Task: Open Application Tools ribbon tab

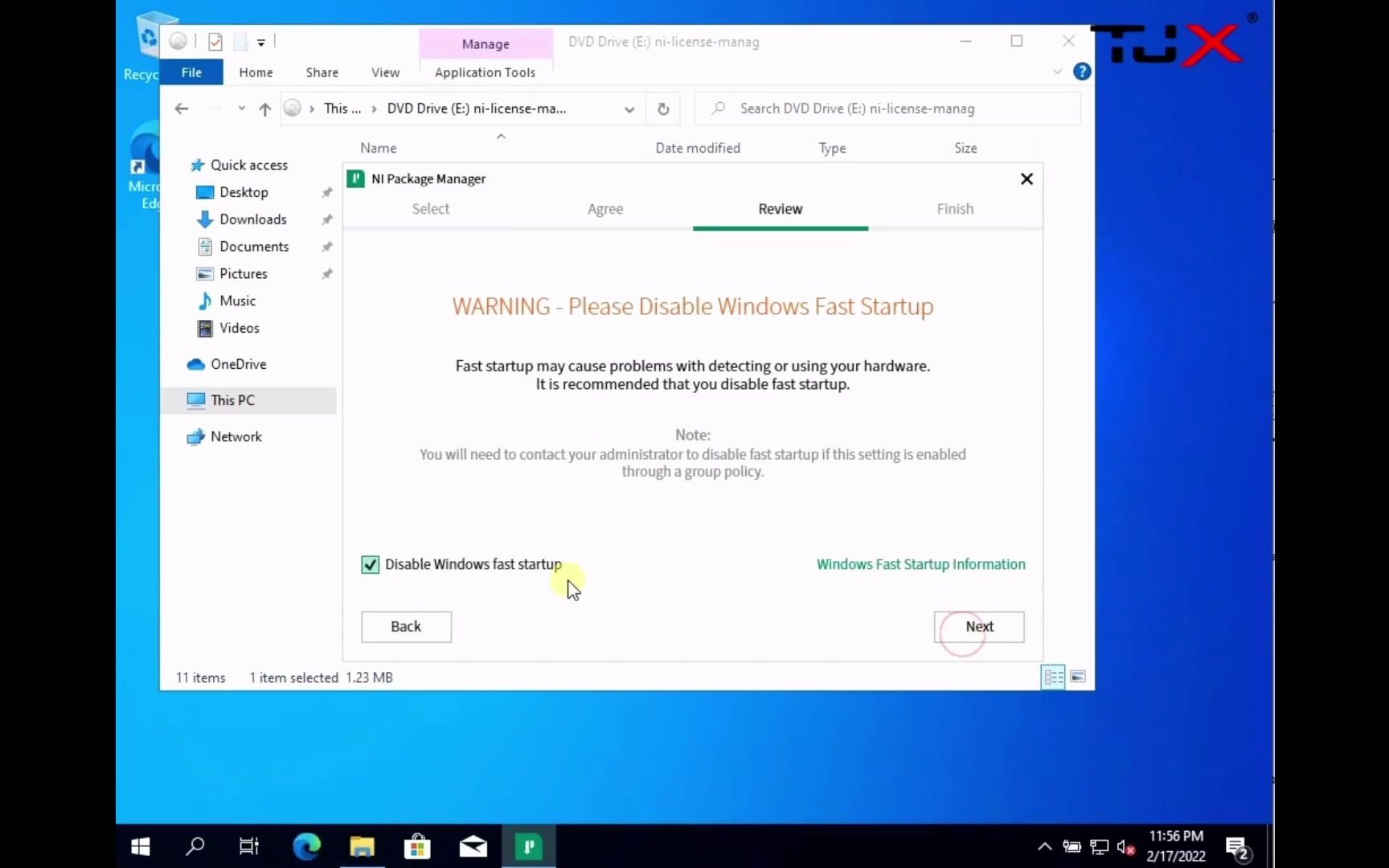Action: coord(486,72)
